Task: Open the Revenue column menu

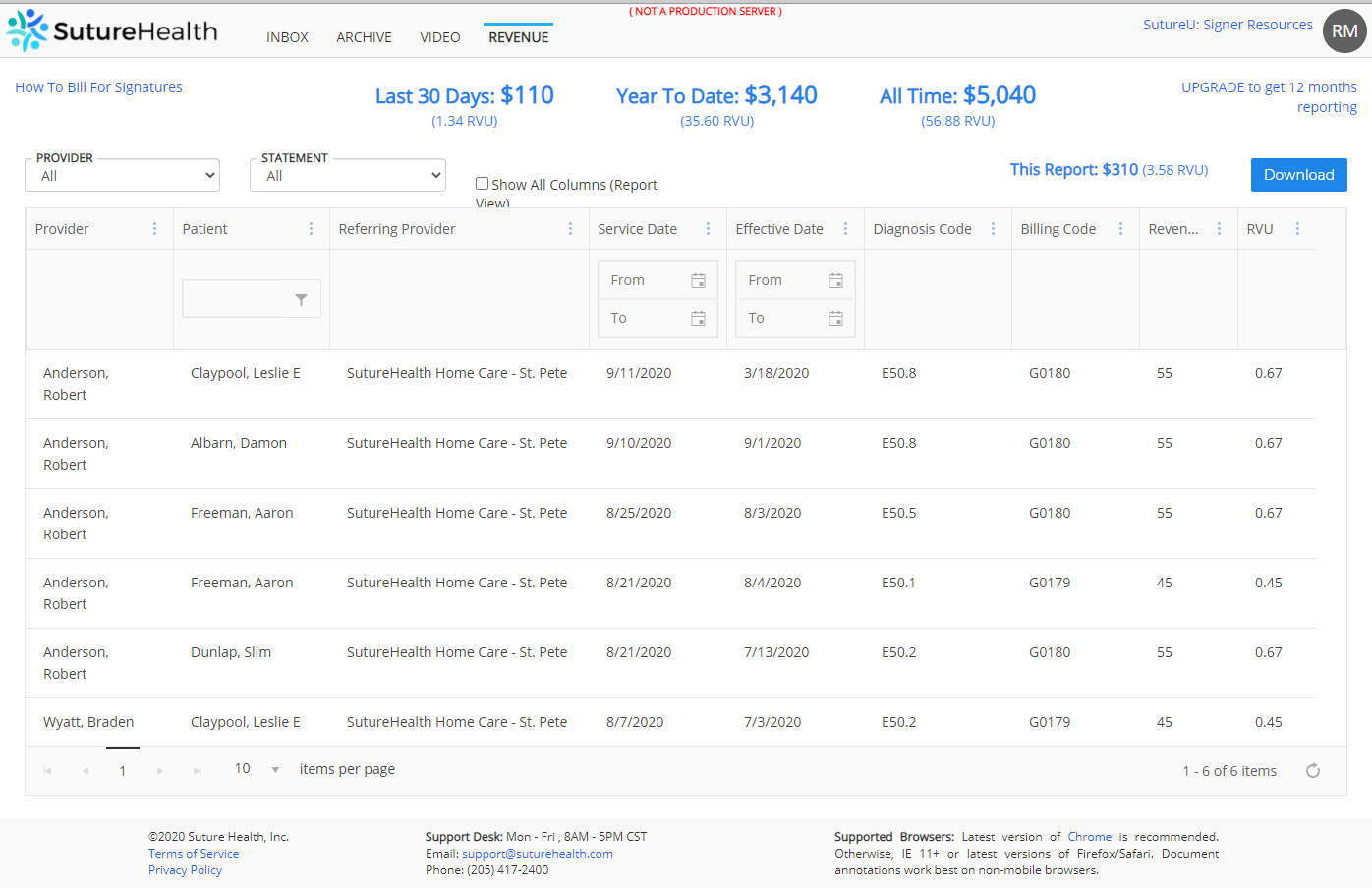Action: [x=1219, y=229]
